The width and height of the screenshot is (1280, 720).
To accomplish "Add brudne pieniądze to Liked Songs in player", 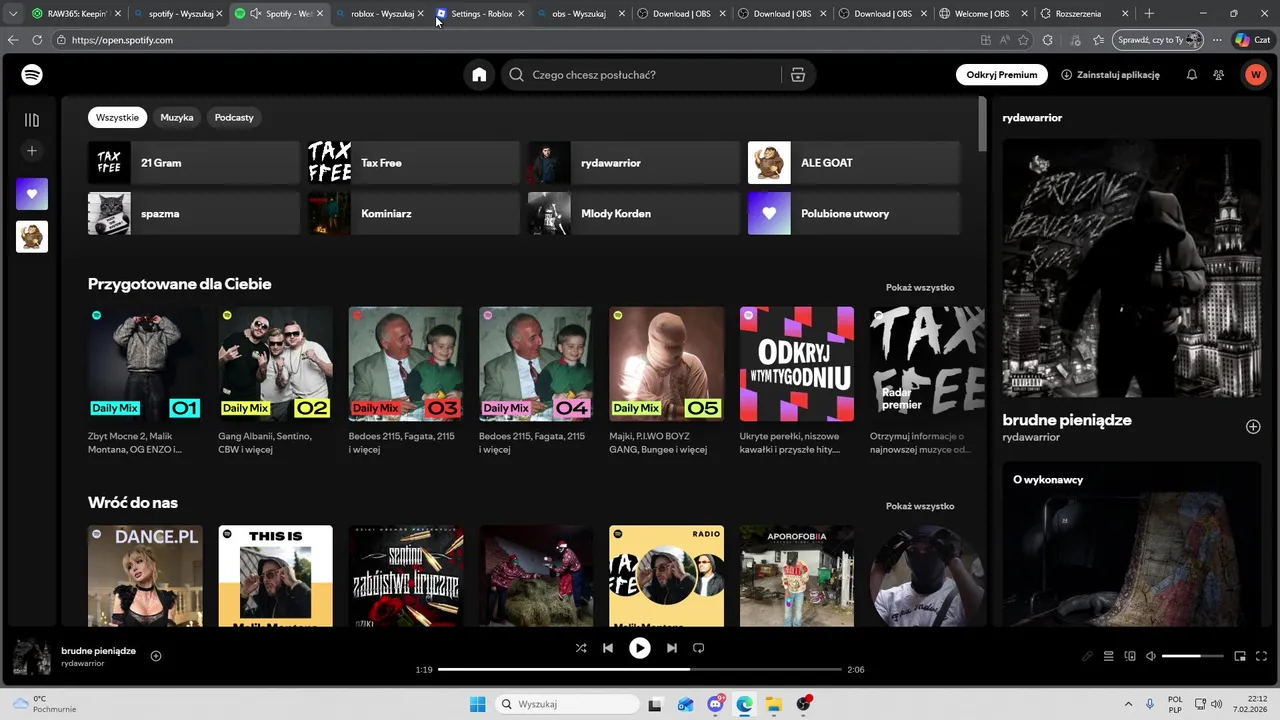I will pos(156,656).
